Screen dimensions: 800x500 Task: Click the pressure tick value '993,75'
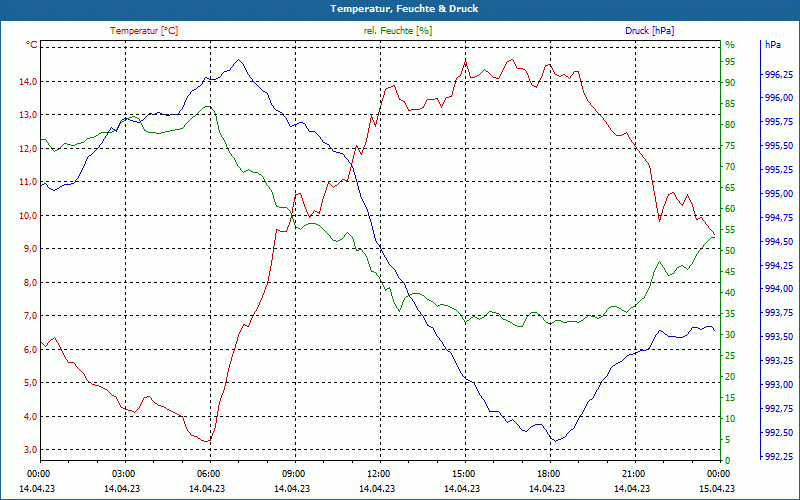[779, 313]
